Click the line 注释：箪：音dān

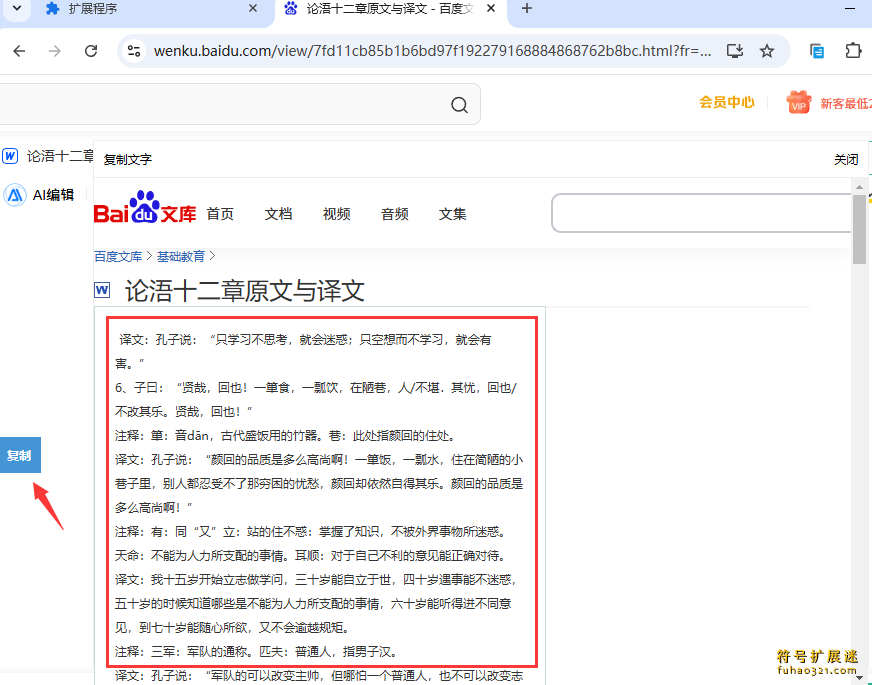click(x=285, y=435)
